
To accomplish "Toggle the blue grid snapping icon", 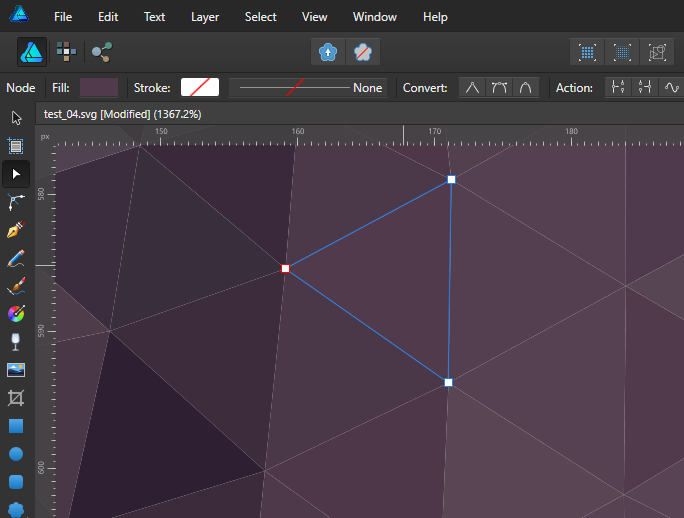I will pos(587,52).
